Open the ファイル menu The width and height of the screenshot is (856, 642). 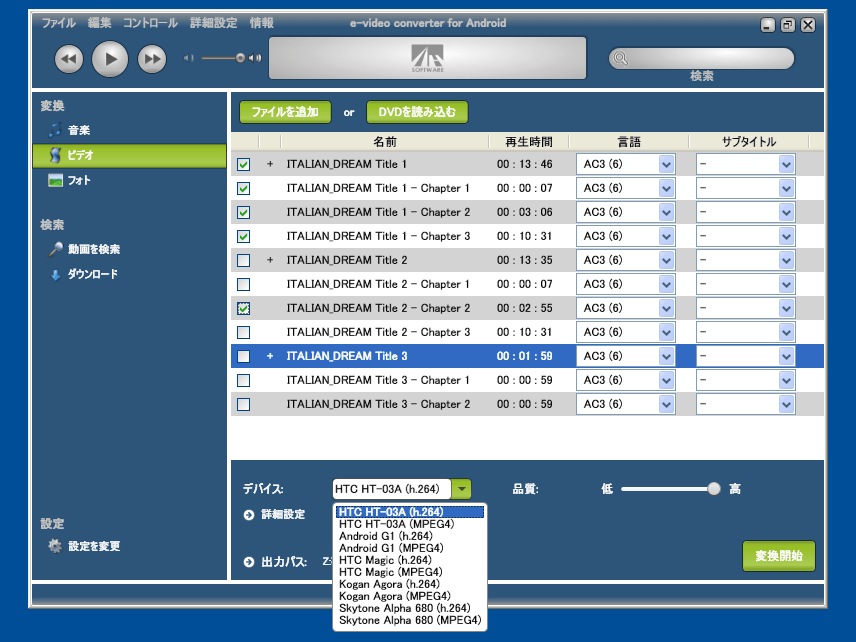(58, 23)
